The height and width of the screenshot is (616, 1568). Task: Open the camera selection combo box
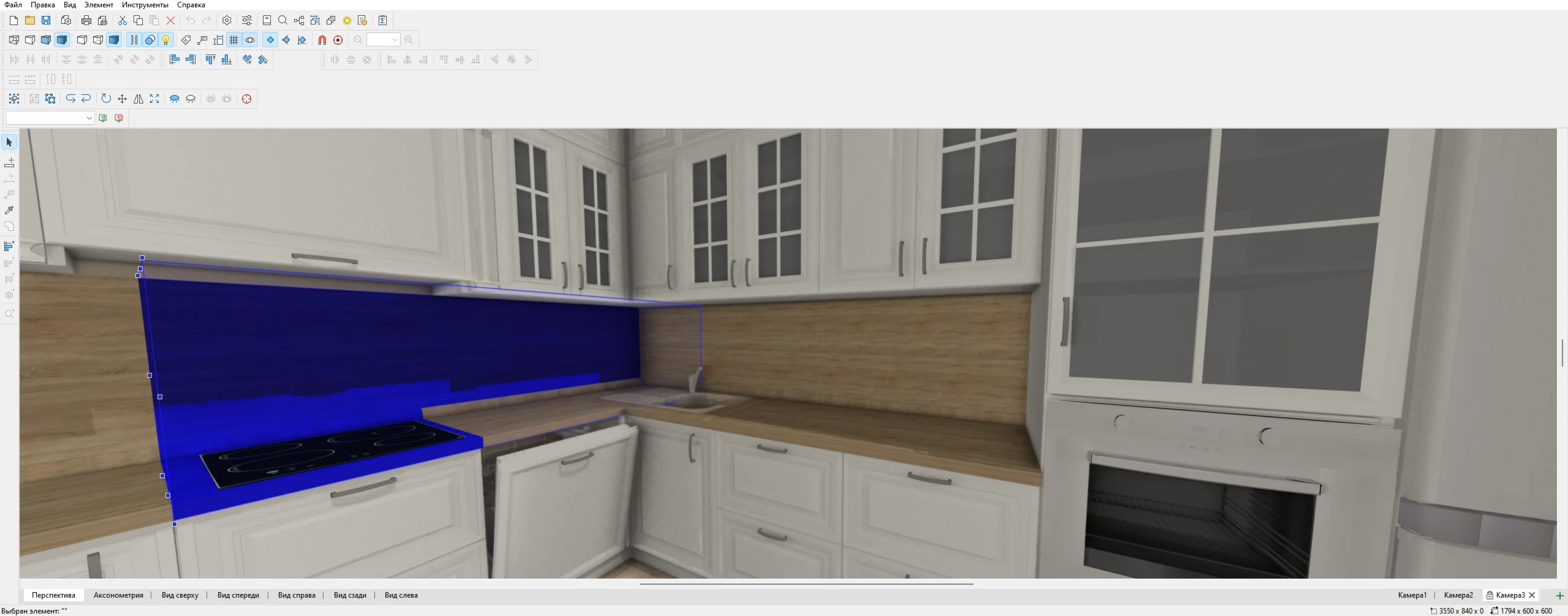click(x=50, y=118)
